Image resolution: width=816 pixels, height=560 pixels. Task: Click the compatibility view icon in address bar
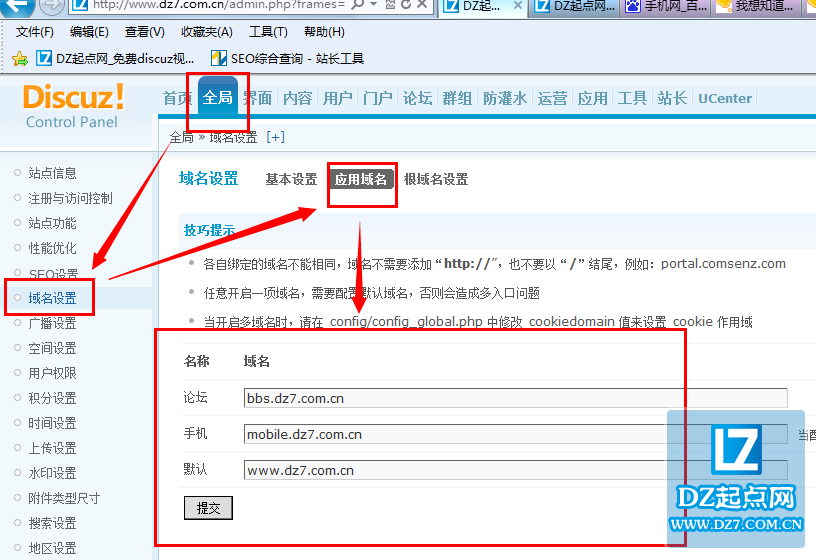coord(390,5)
